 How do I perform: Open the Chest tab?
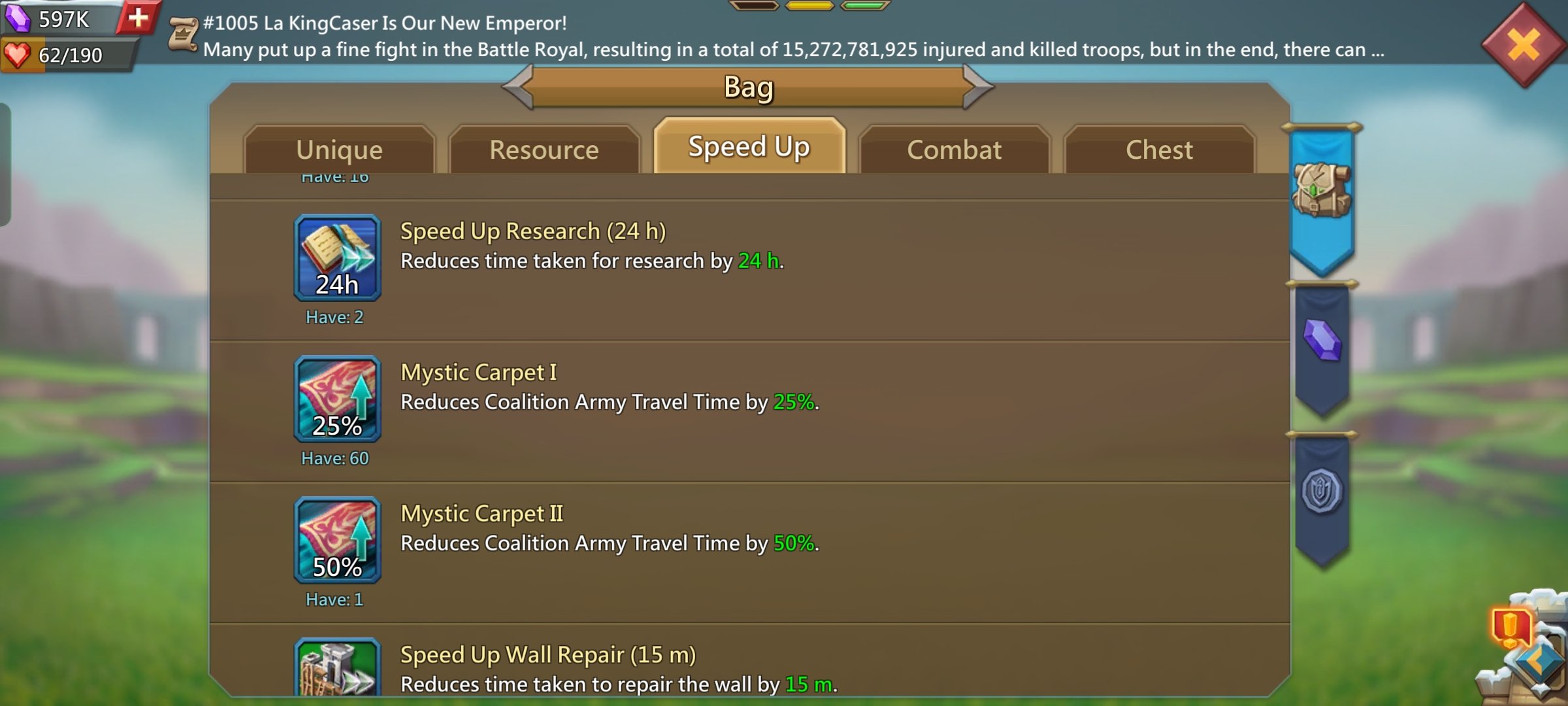[x=1160, y=150]
